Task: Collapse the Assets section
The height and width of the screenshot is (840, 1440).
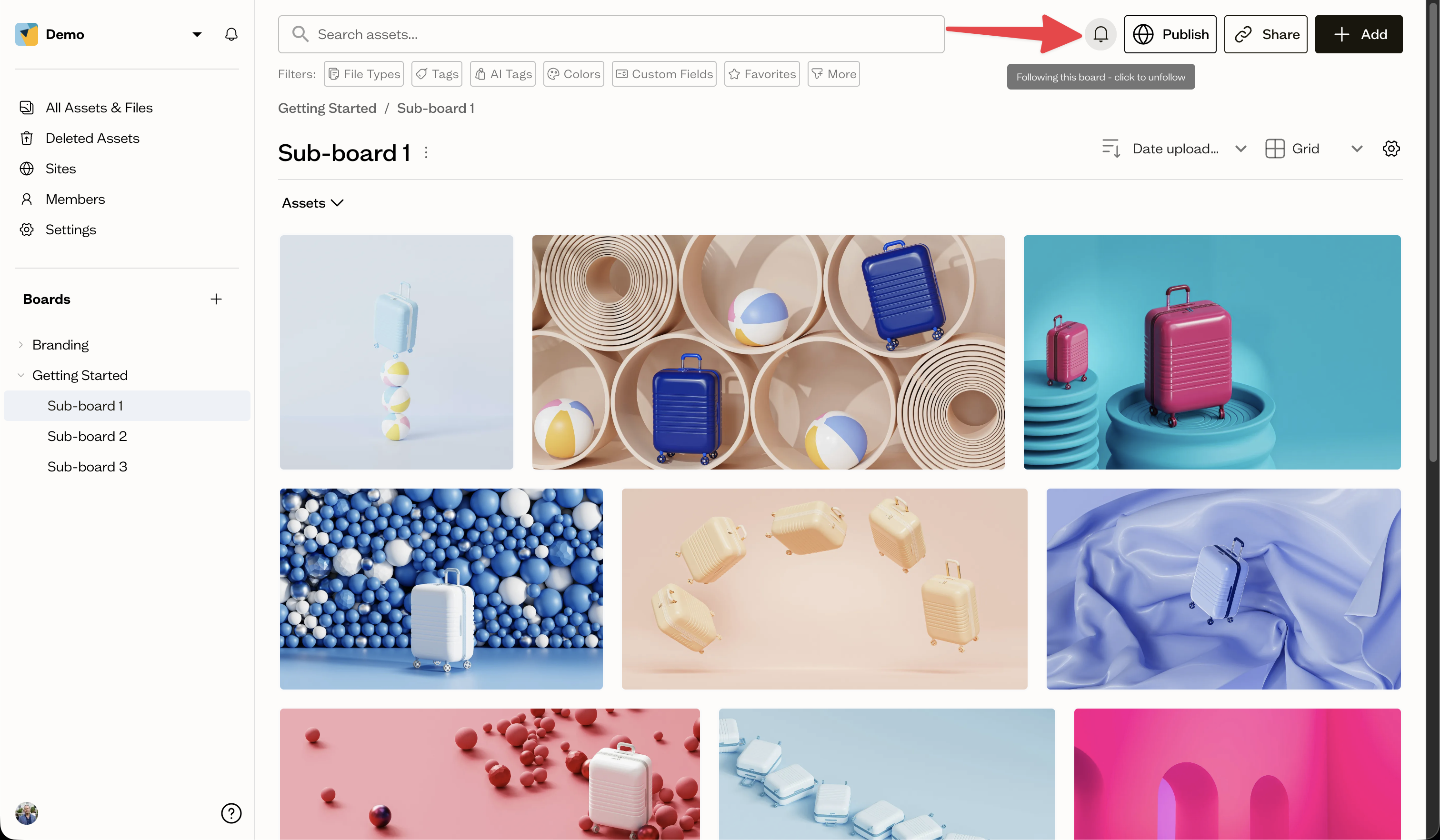Action: click(x=312, y=203)
